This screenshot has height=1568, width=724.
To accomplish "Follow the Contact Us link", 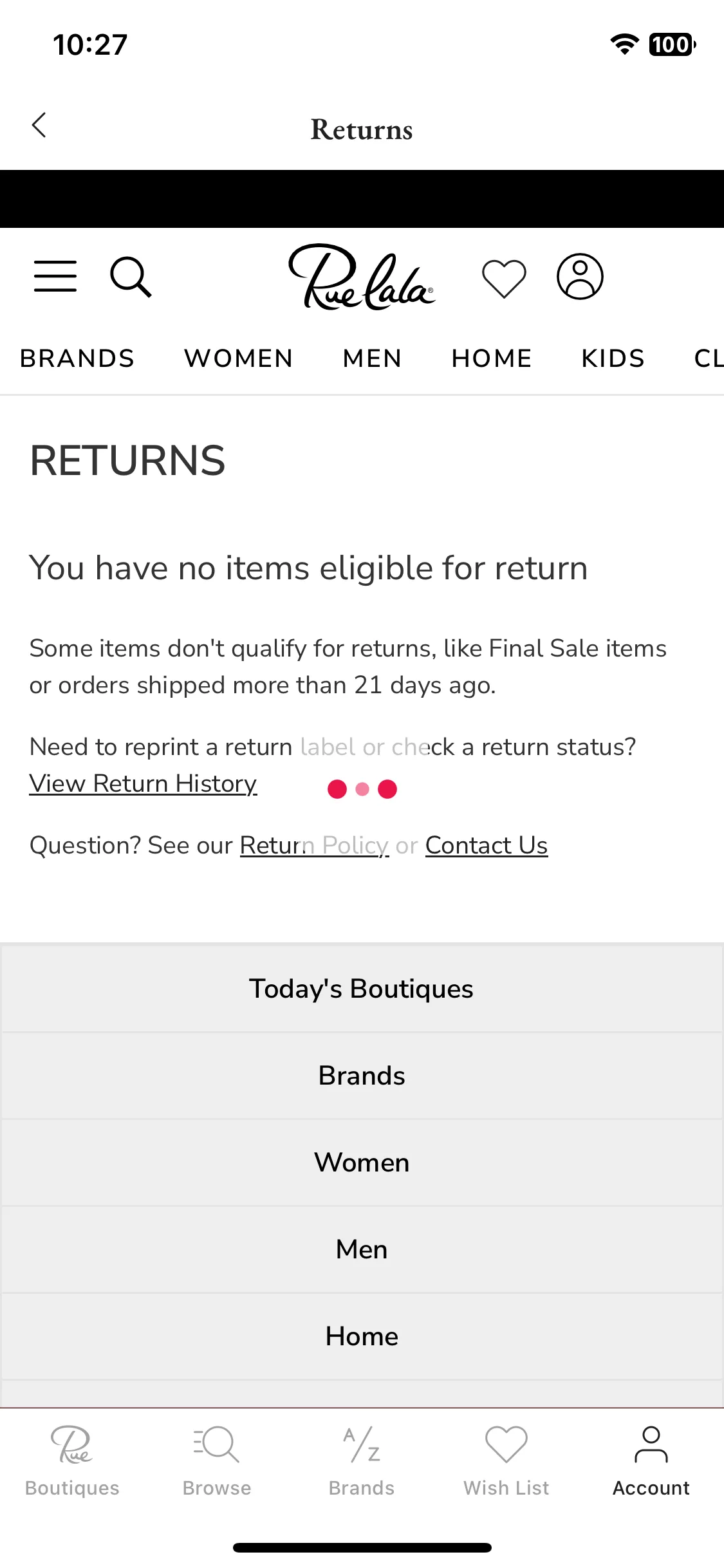I will tap(487, 846).
